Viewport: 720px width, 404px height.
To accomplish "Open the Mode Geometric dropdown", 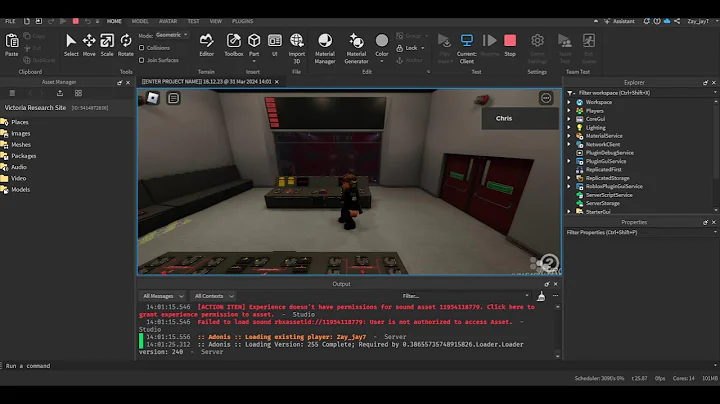I will pyautogui.click(x=172, y=35).
